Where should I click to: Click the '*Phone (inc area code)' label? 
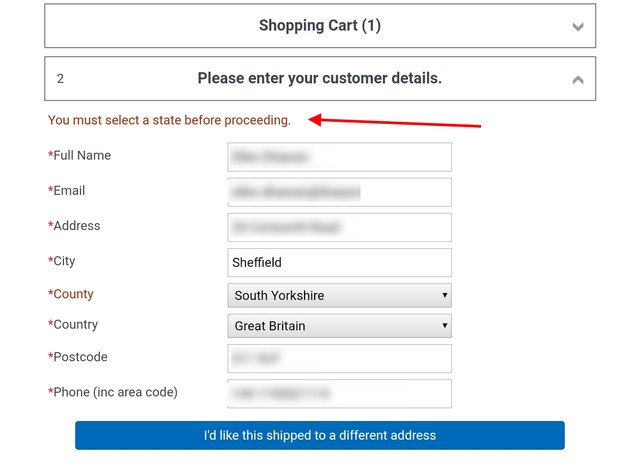[113, 392]
